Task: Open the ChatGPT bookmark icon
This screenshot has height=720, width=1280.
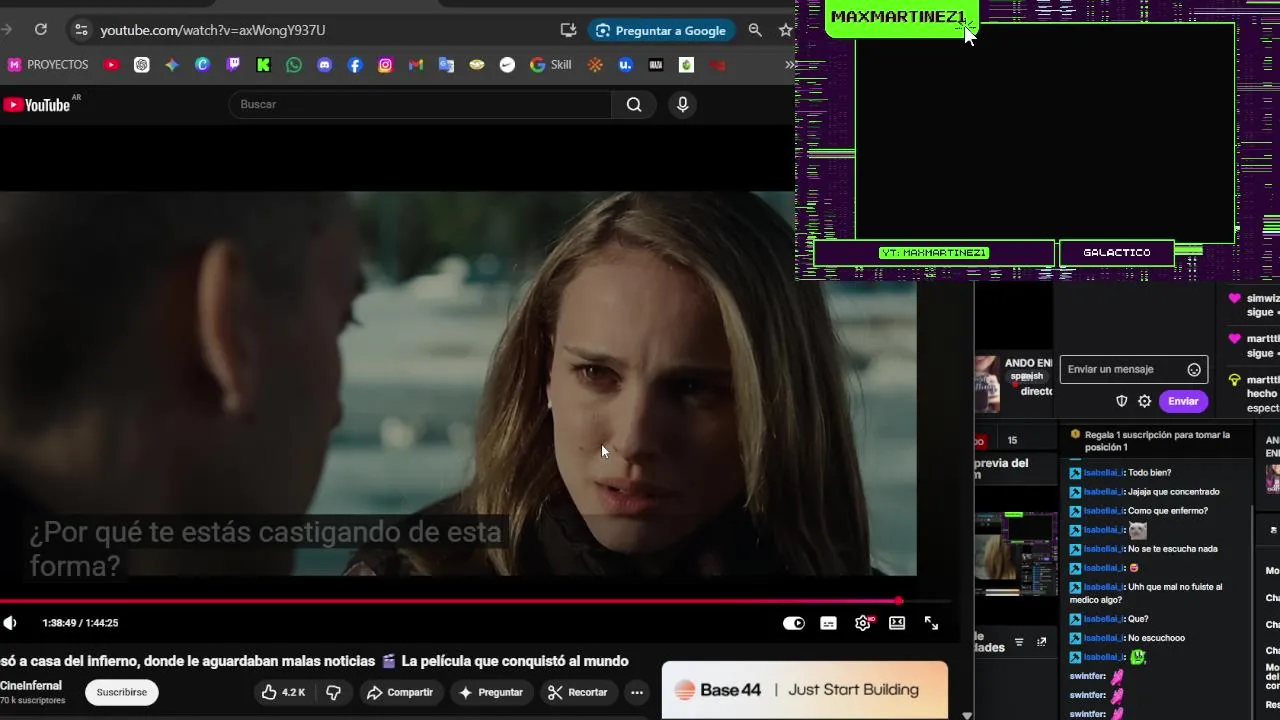Action: [142, 65]
